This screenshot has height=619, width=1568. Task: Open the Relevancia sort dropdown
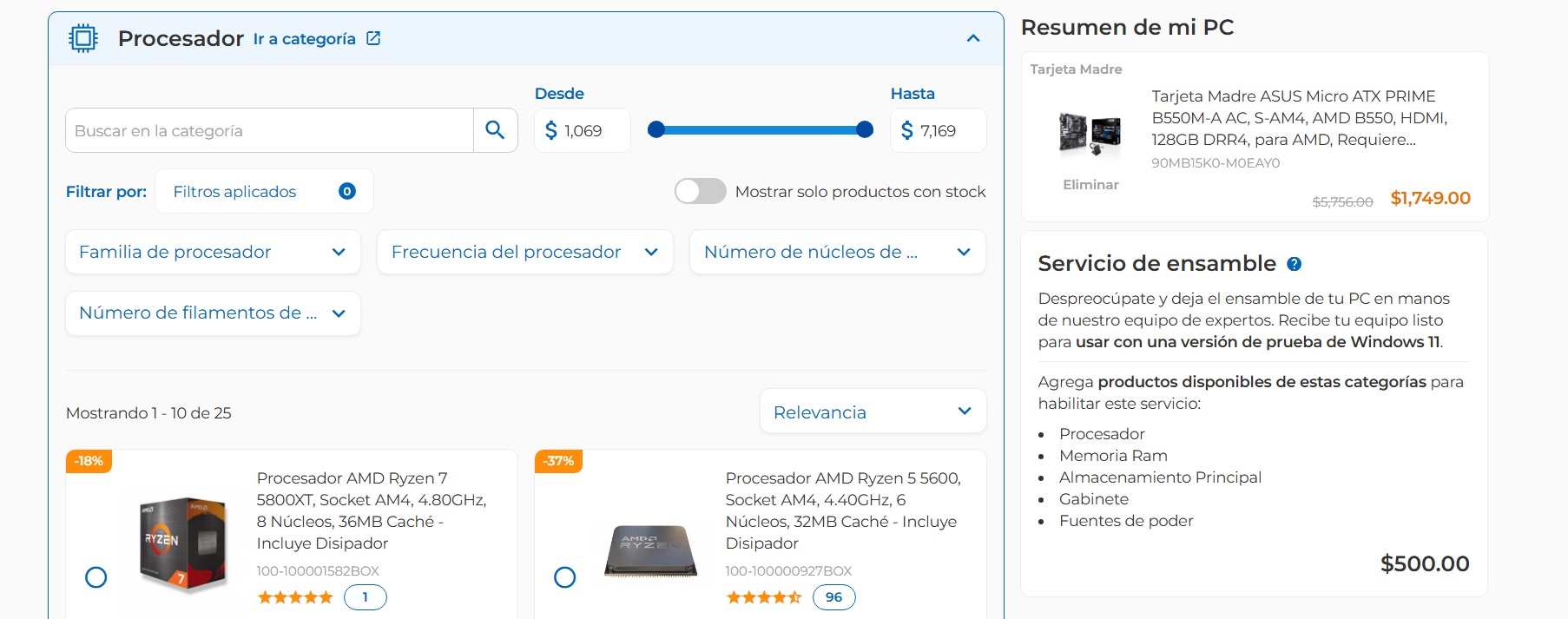click(873, 412)
